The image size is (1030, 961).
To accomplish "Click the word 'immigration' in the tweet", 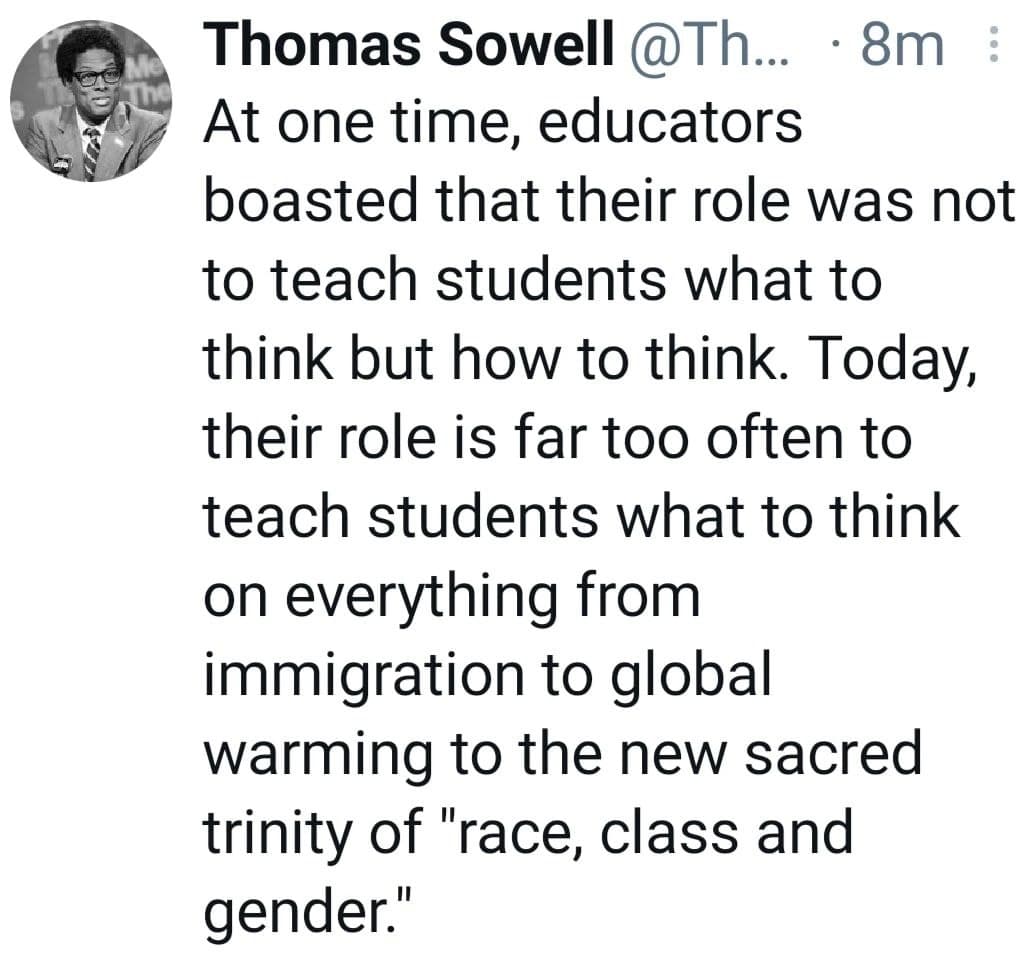I will pyautogui.click(x=364, y=677).
